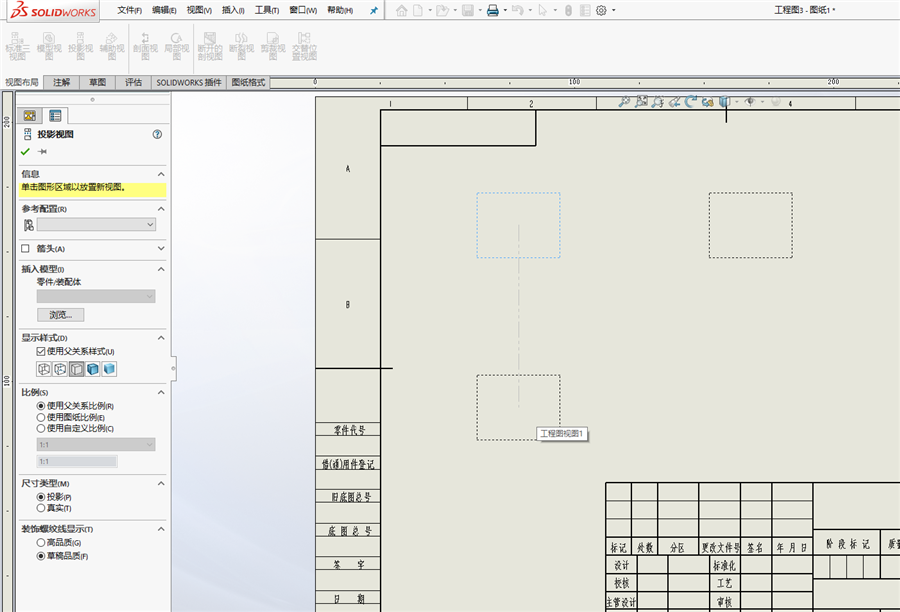This screenshot has height=612, width=900.
Task: Click the Select cursor tool icon
Action: [542, 10]
